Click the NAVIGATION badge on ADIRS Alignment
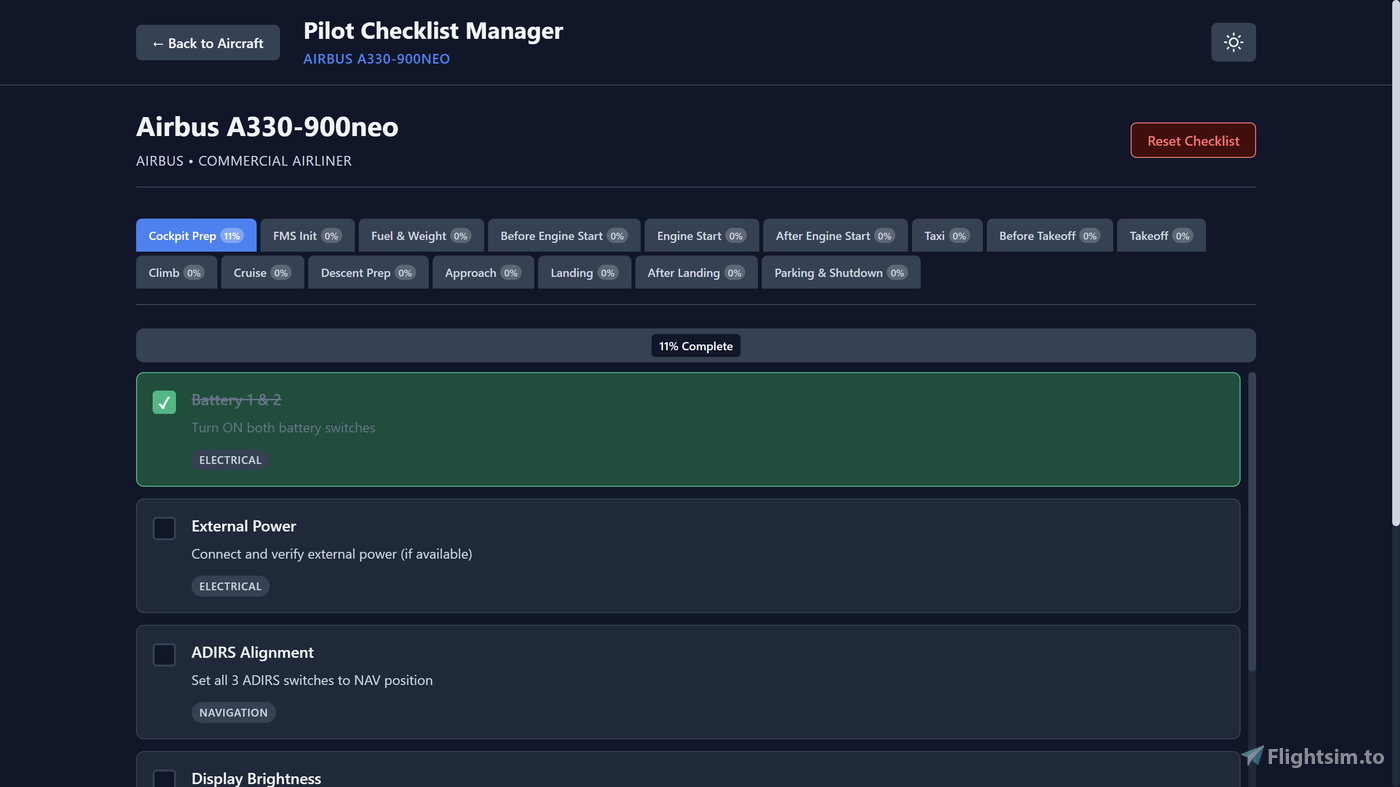 (233, 712)
